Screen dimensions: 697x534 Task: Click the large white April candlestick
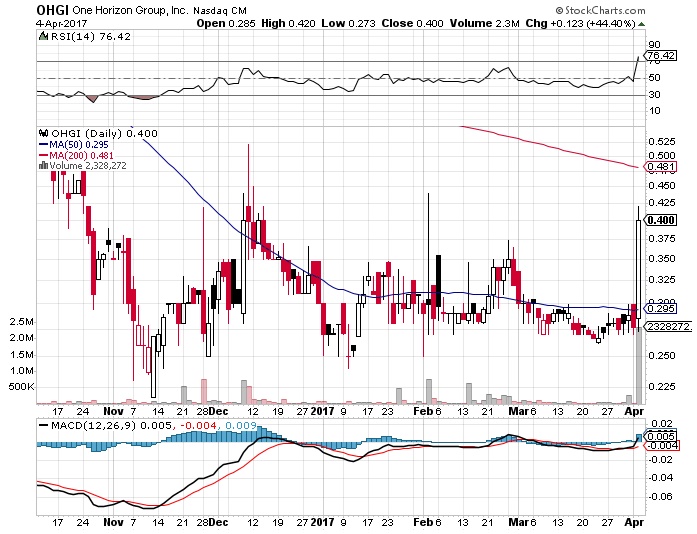tap(639, 269)
